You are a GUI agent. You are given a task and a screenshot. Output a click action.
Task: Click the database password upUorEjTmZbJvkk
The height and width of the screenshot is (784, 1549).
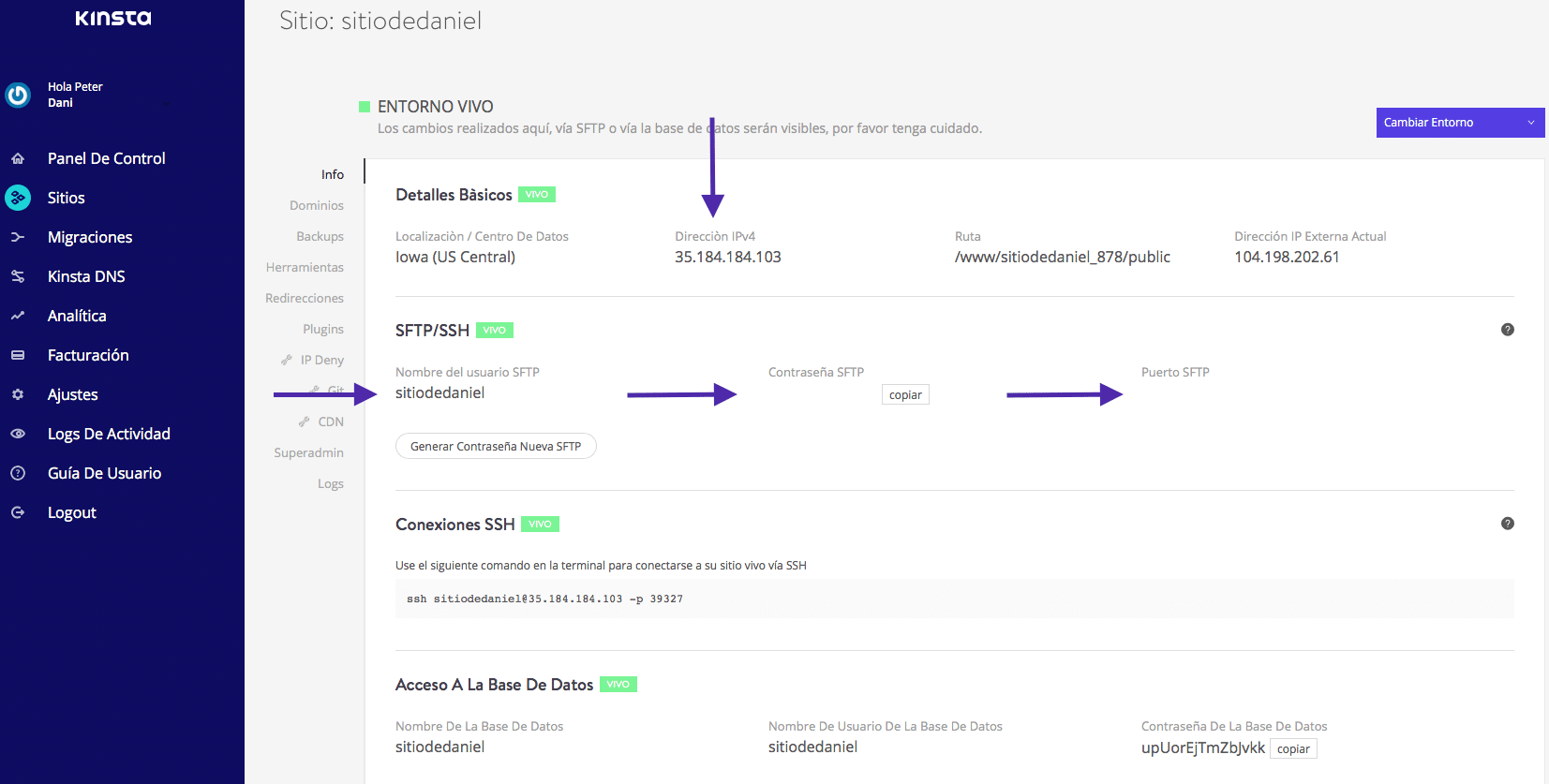click(1203, 747)
